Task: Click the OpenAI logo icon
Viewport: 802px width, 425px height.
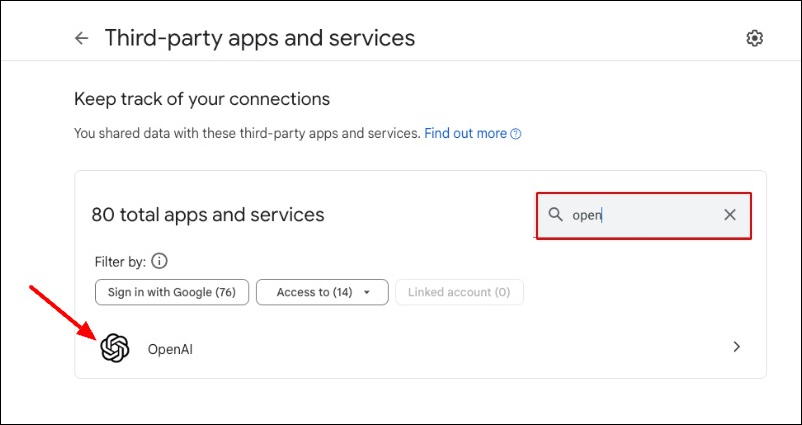Action: coord(115,348)
